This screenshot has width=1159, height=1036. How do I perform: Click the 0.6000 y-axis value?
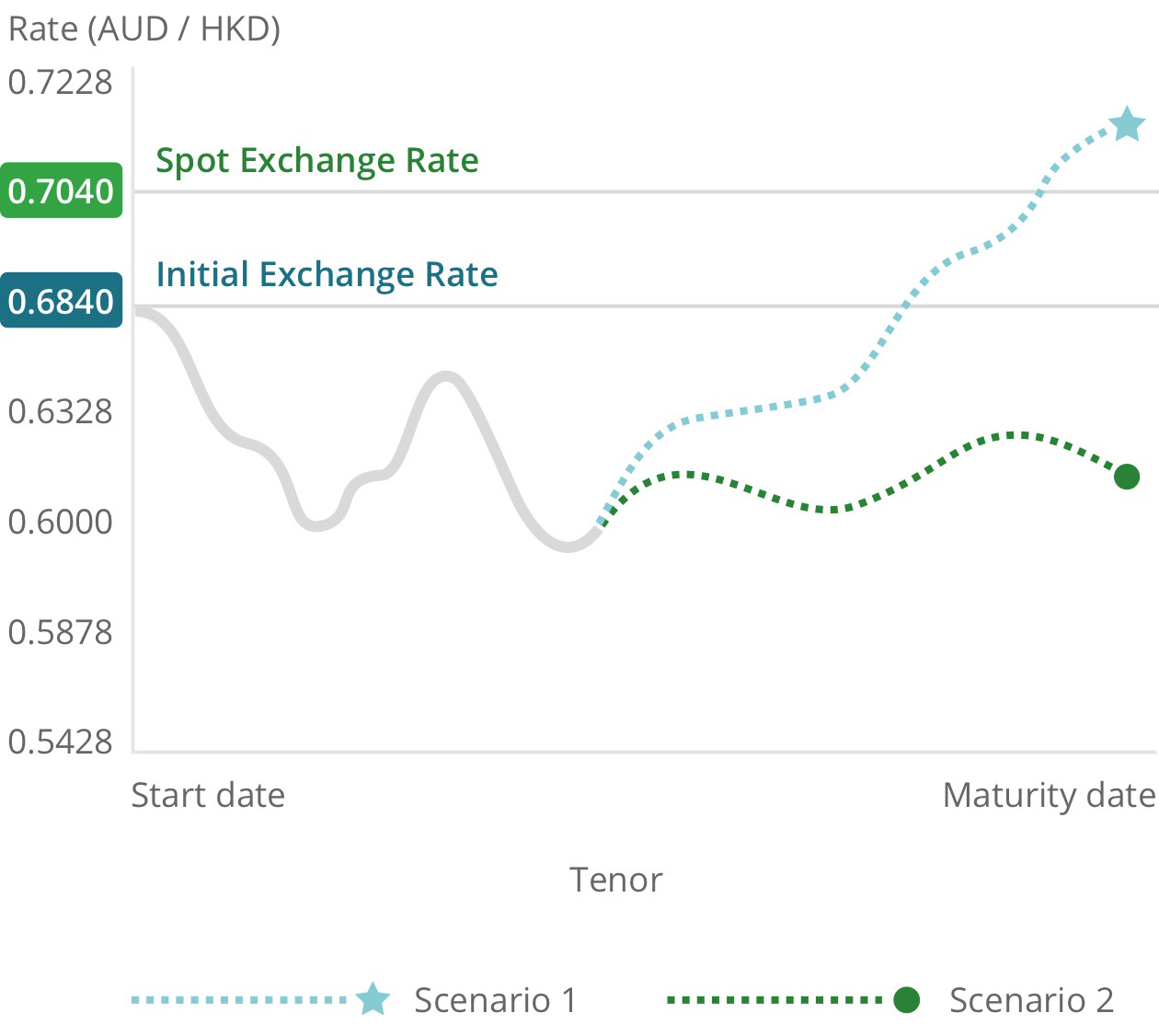point(60,522)
